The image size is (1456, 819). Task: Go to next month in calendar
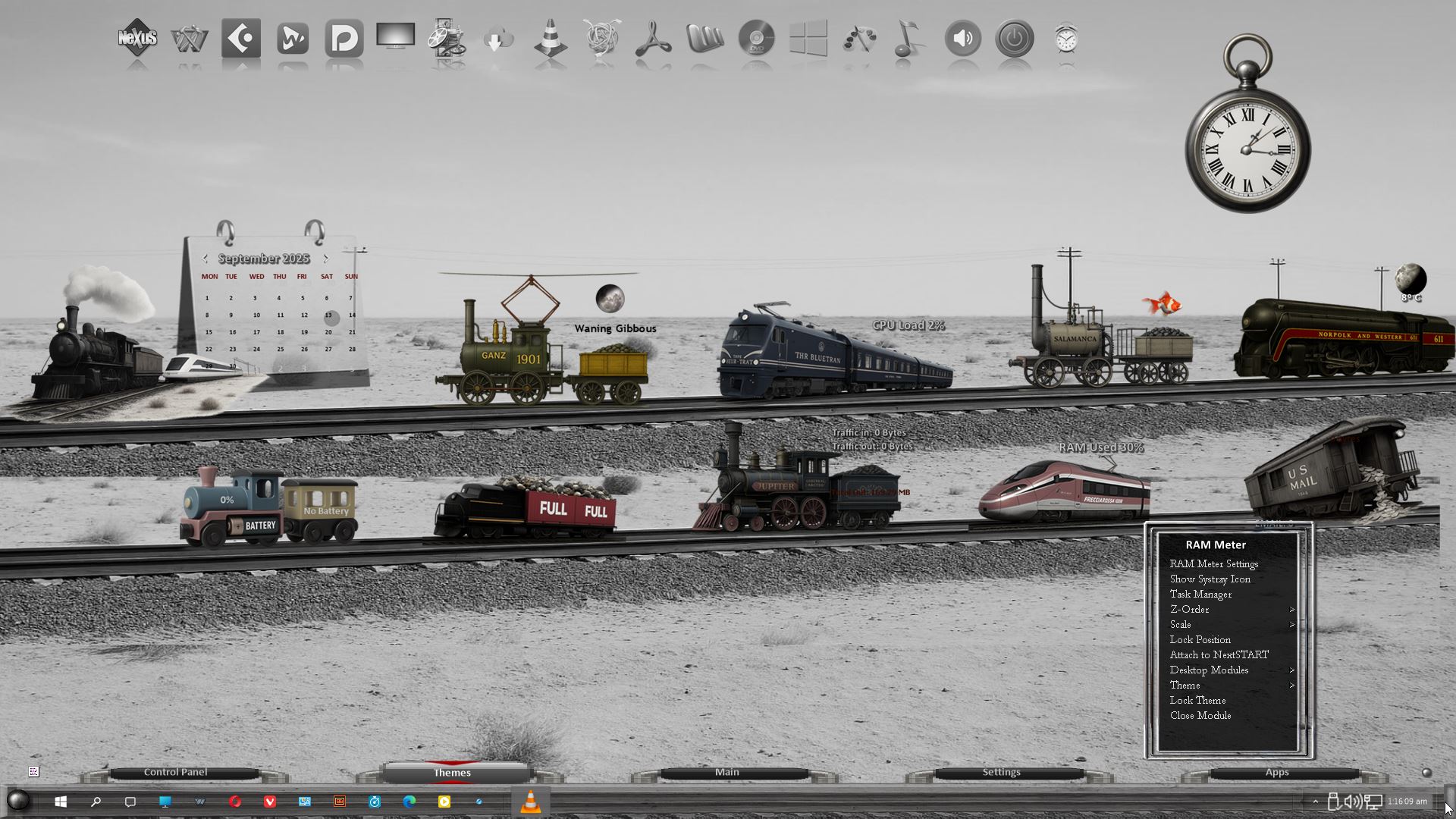click(x=326, y=259)
